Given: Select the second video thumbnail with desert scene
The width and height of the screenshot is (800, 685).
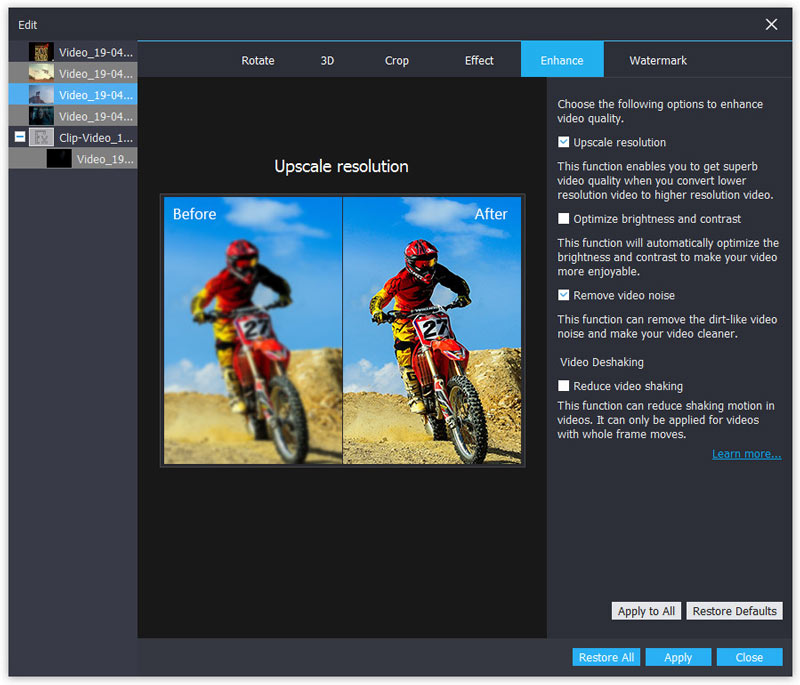Looking at the screenshot, I should click(x=41, y=73).
